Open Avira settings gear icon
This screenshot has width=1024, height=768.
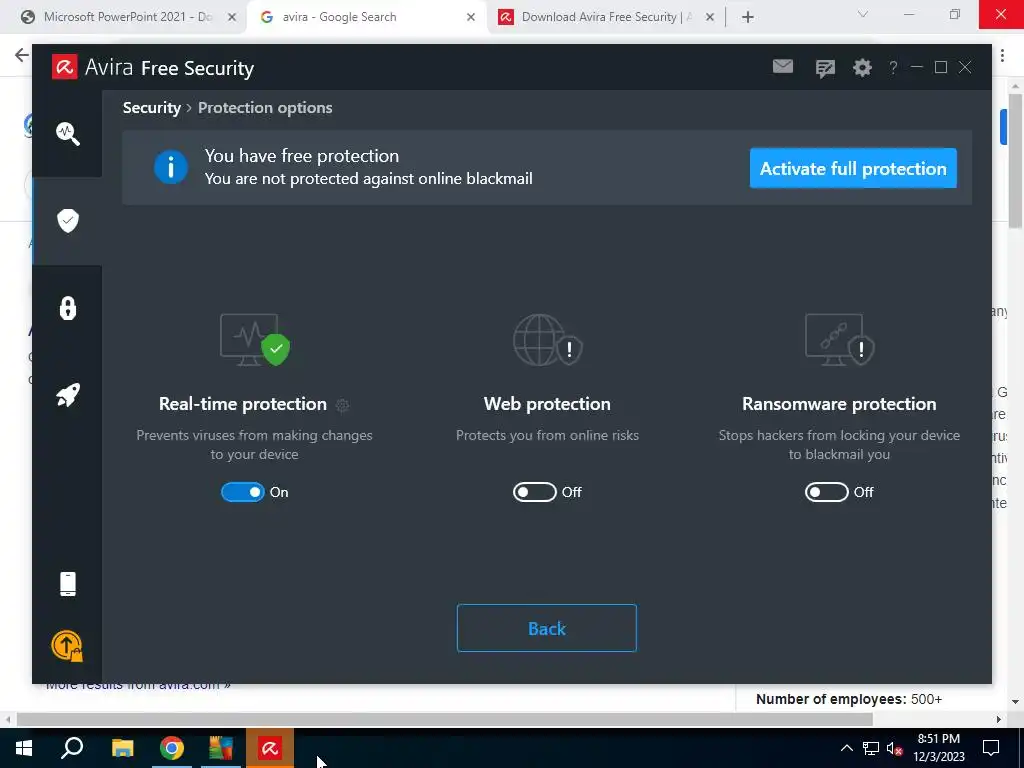coord(862,67)
